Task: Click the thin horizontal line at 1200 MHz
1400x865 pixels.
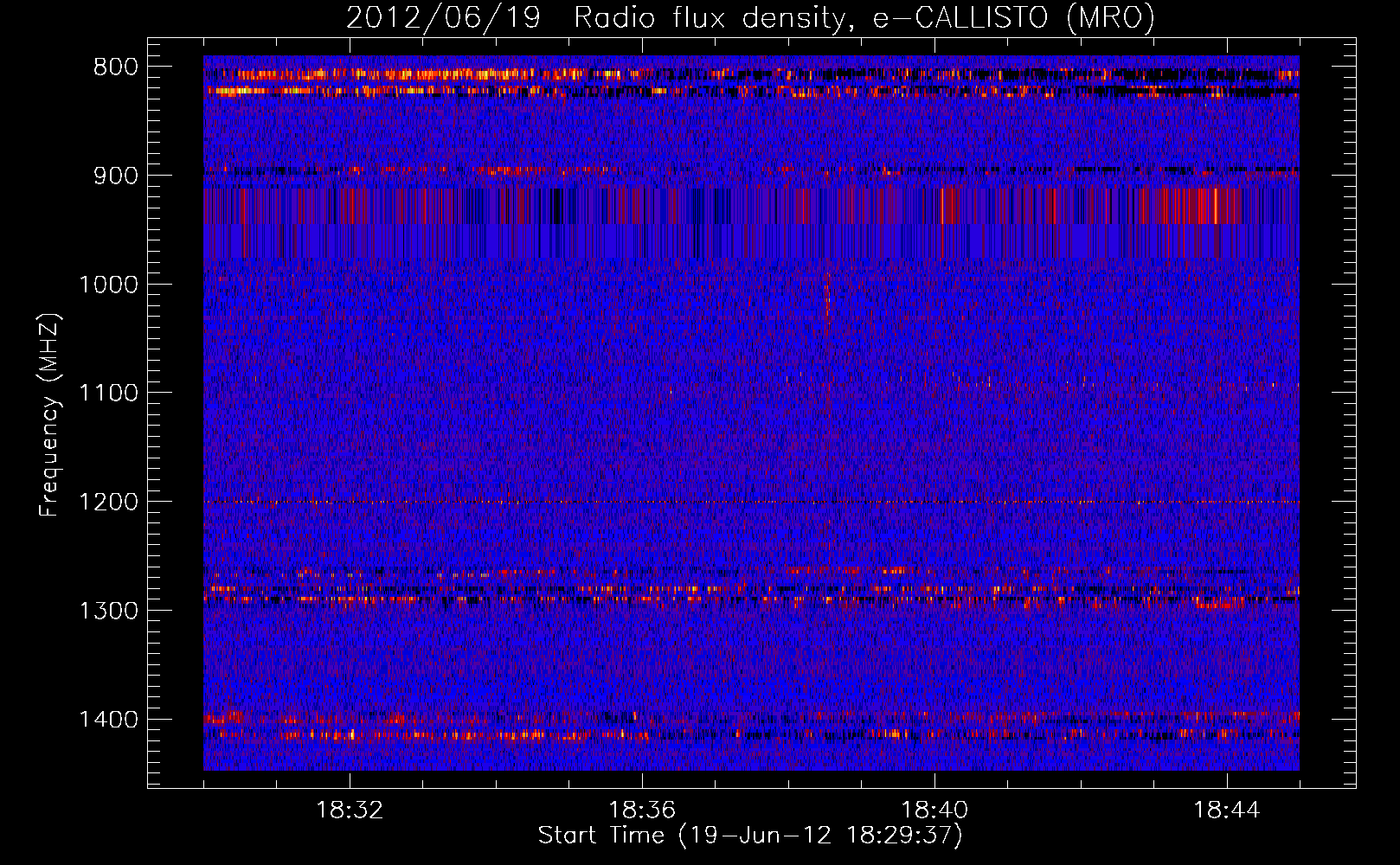Action: pyautogui.click(x=751, y=502)
